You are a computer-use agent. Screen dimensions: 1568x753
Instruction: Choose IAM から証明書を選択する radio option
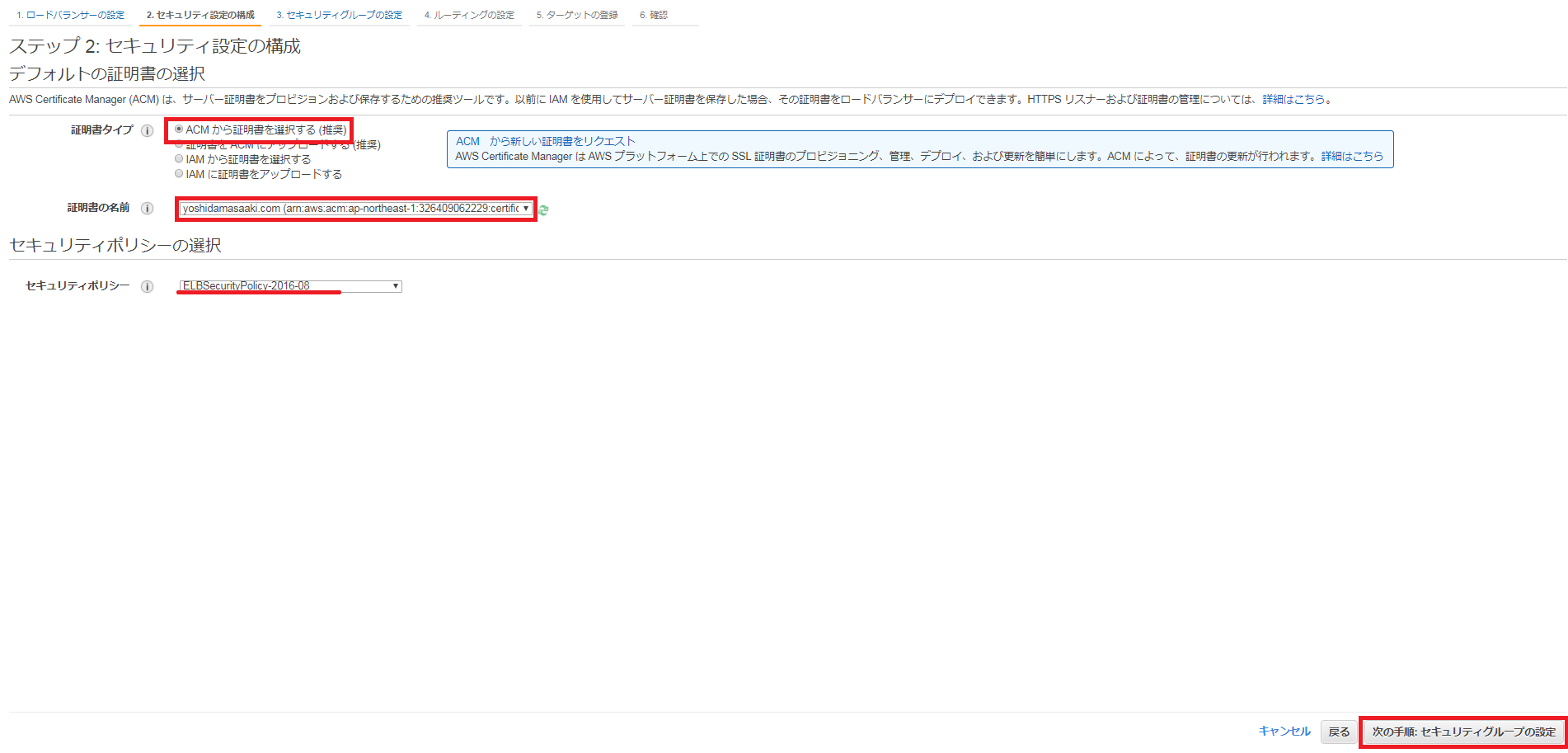(x=179, y=158)
